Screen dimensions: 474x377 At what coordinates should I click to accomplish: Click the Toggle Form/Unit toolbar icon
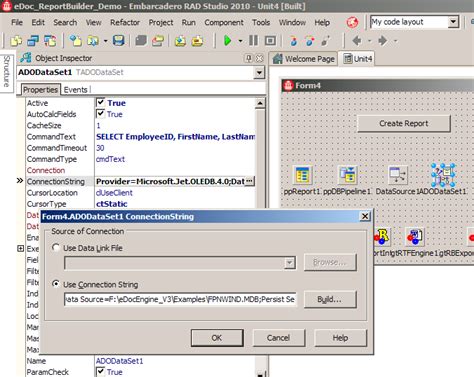pyautogui.click(x=51, y=41)
